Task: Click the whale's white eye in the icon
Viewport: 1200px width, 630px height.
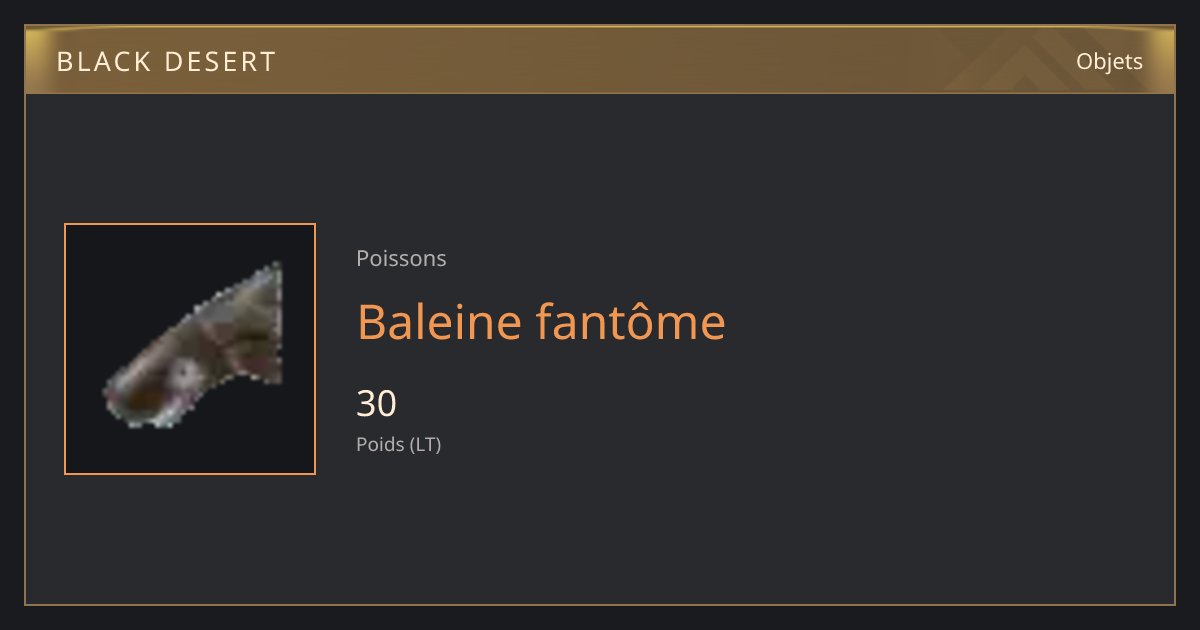Action: 183,374
